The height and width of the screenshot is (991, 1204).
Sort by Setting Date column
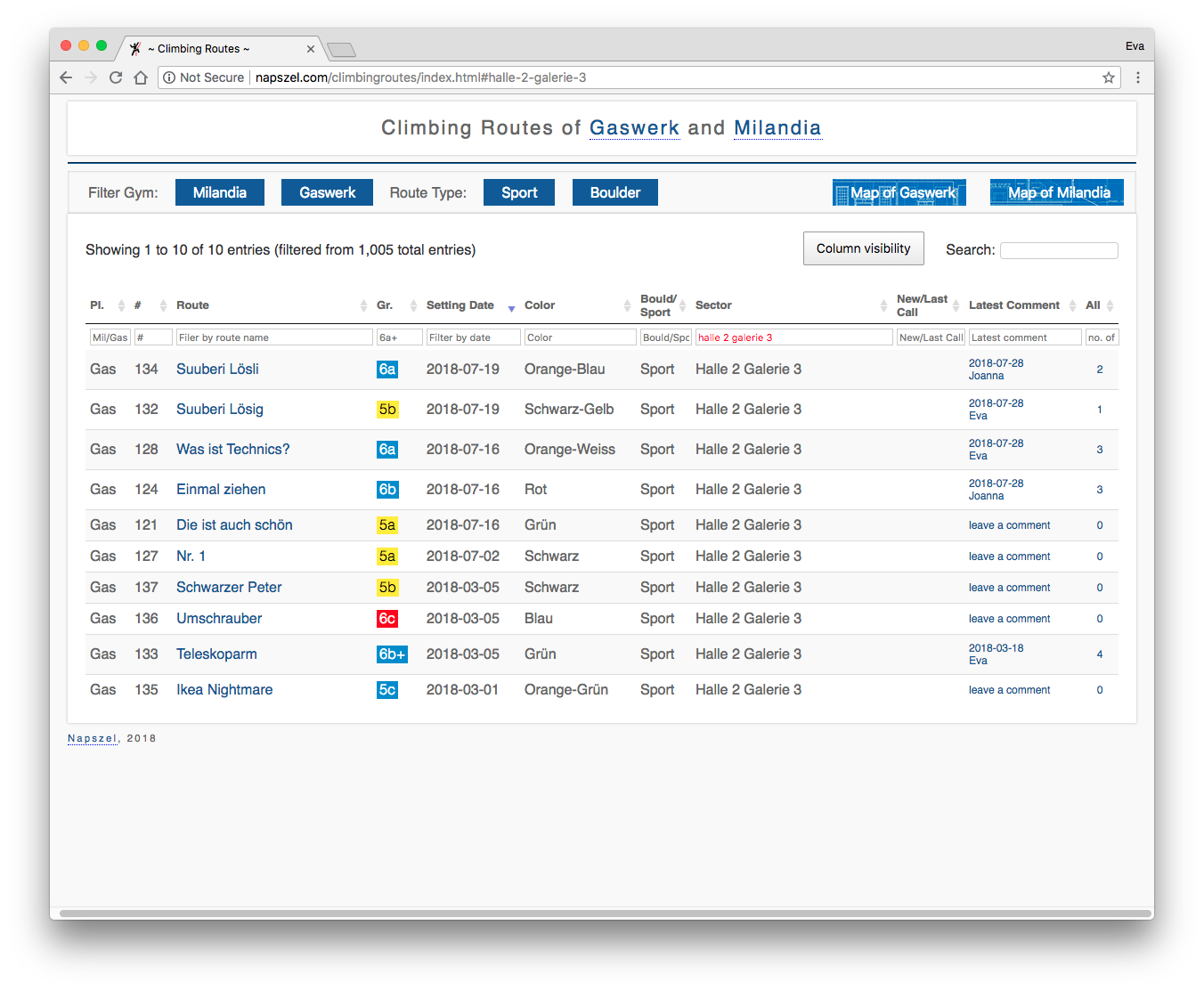click(x=471, y=305)
